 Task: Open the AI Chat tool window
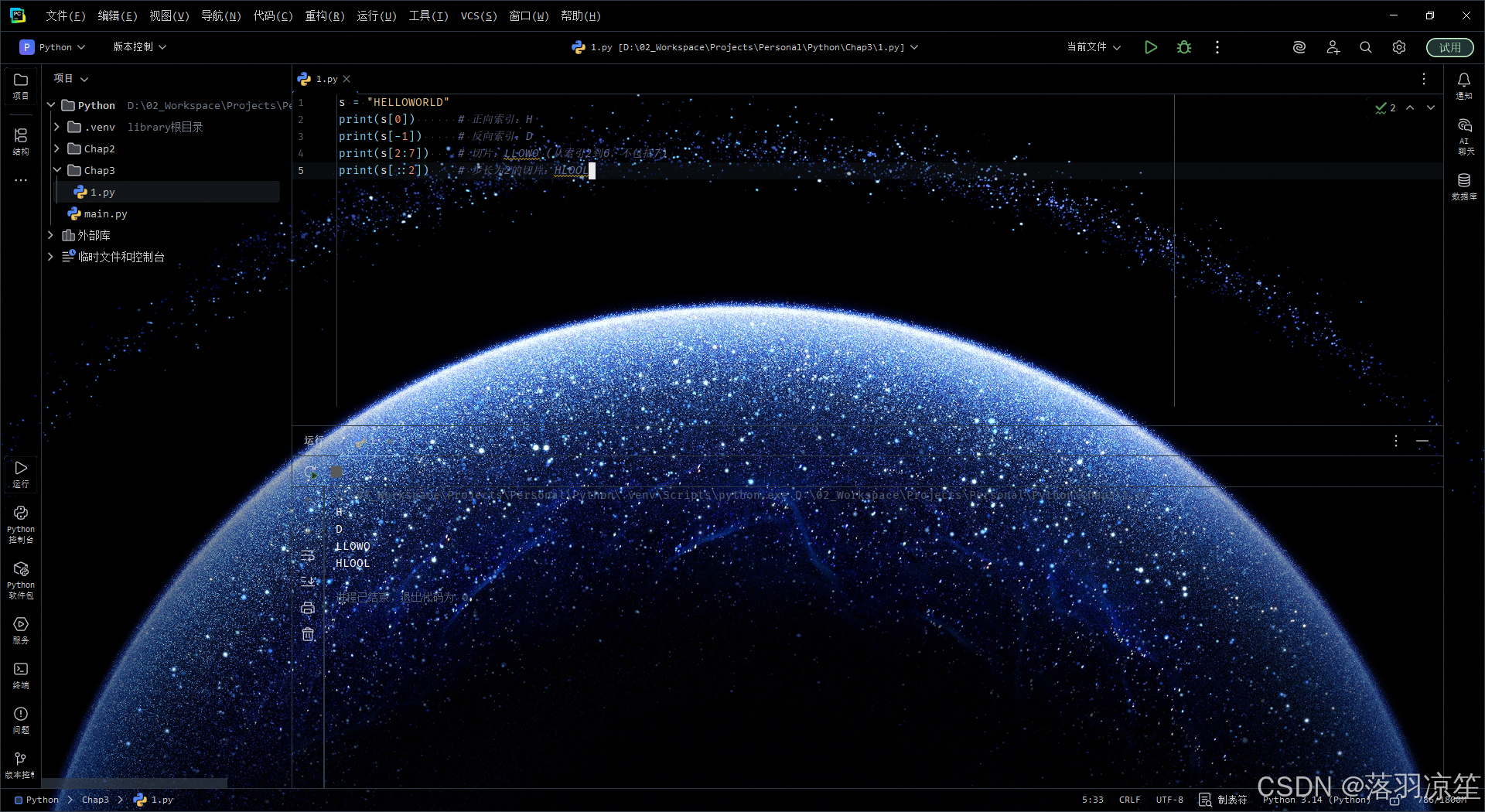pyautogui.click(x=1464, y=136)
